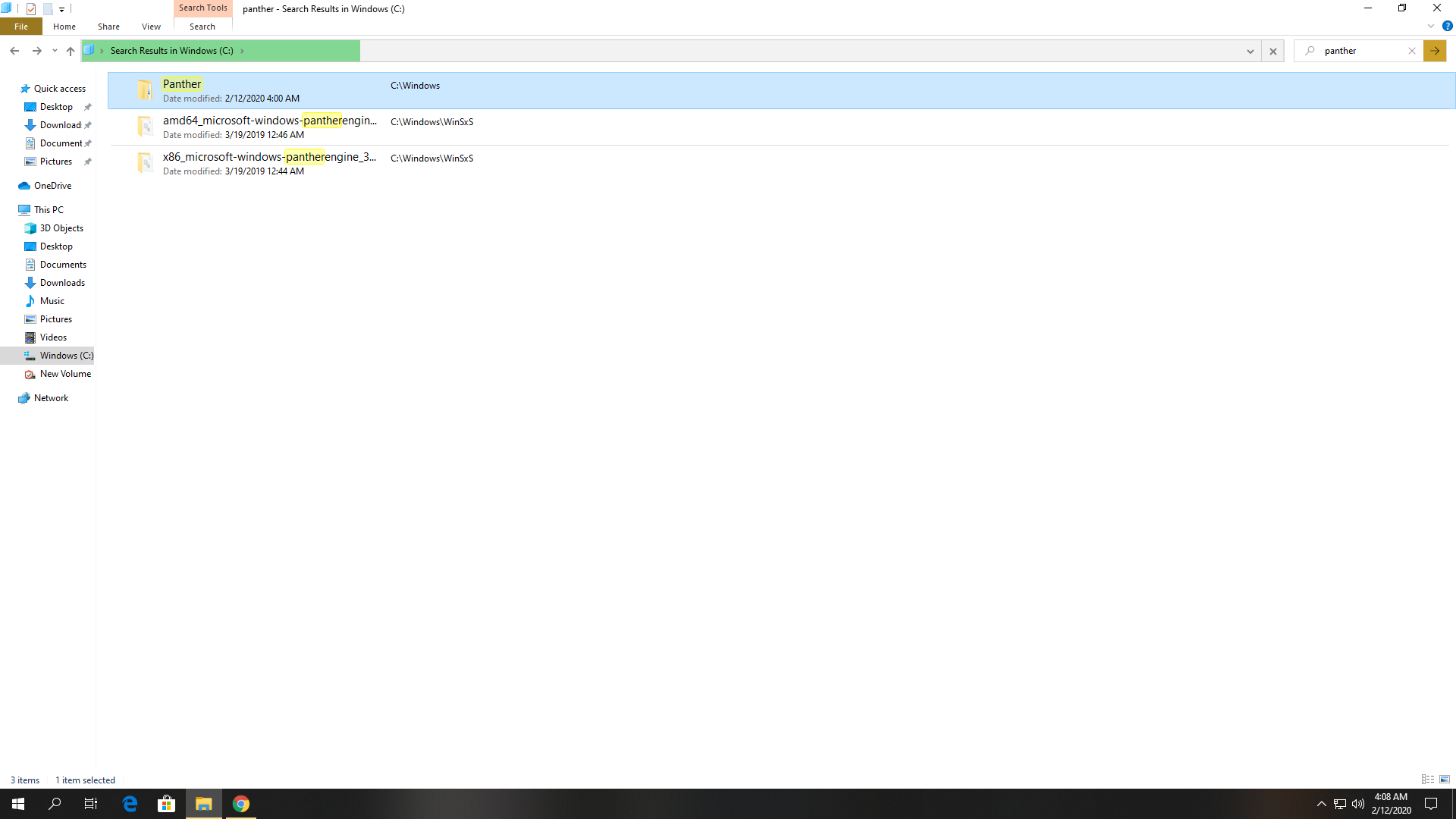Open Network from the navigation pane

point(50,397)
